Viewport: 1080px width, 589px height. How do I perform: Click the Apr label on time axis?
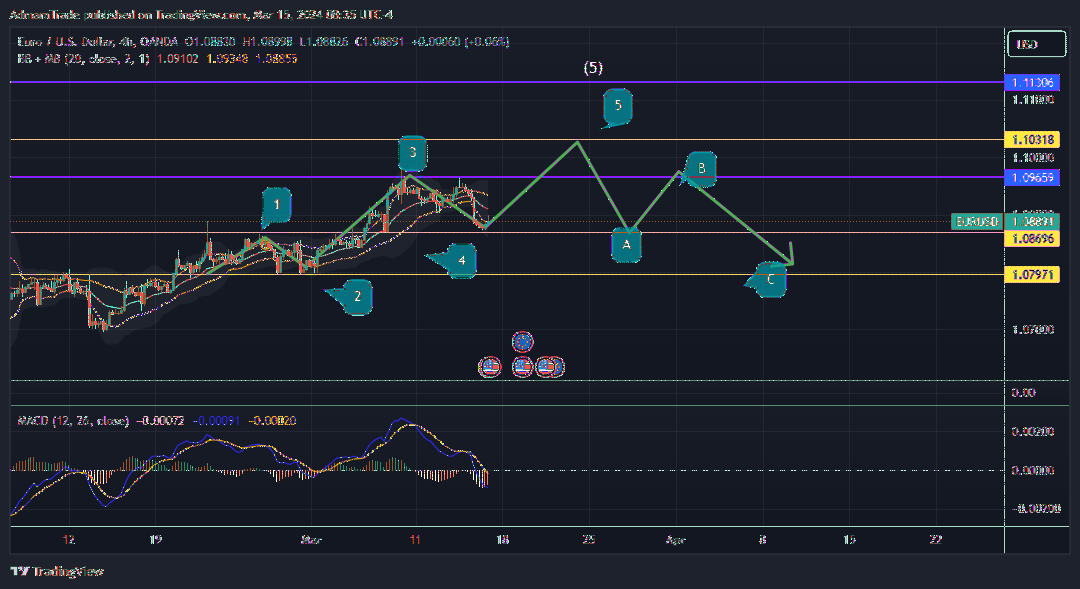pyautogui.click(x=676, y=540)
